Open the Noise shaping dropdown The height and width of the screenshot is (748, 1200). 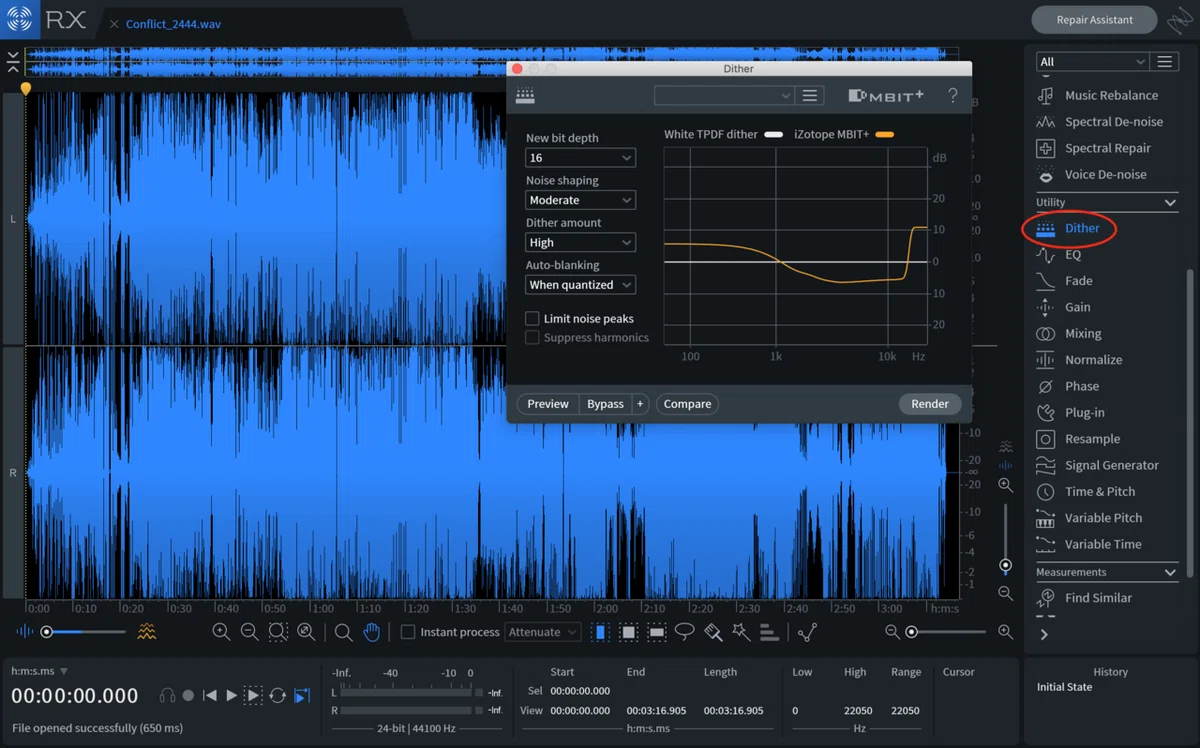(580, 200)
